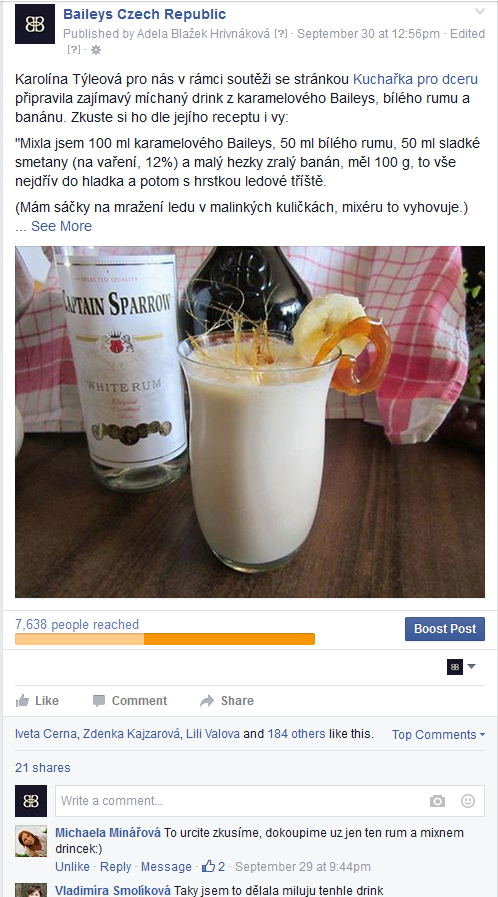Click the orange people reached bar
This screenshot has width=498, height=897.
(x=165, y=639)
